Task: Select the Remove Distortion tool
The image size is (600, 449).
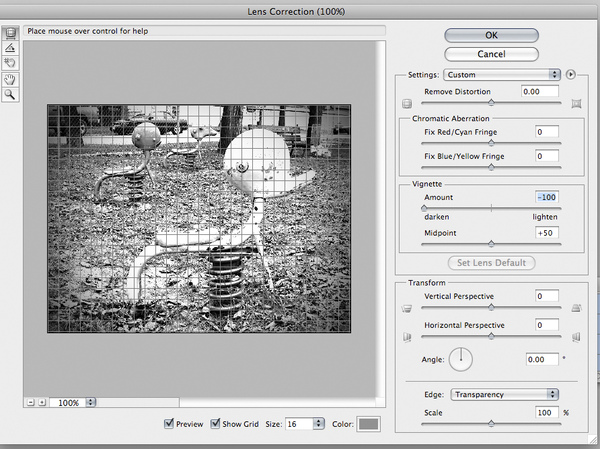Action: coord(10,33)
